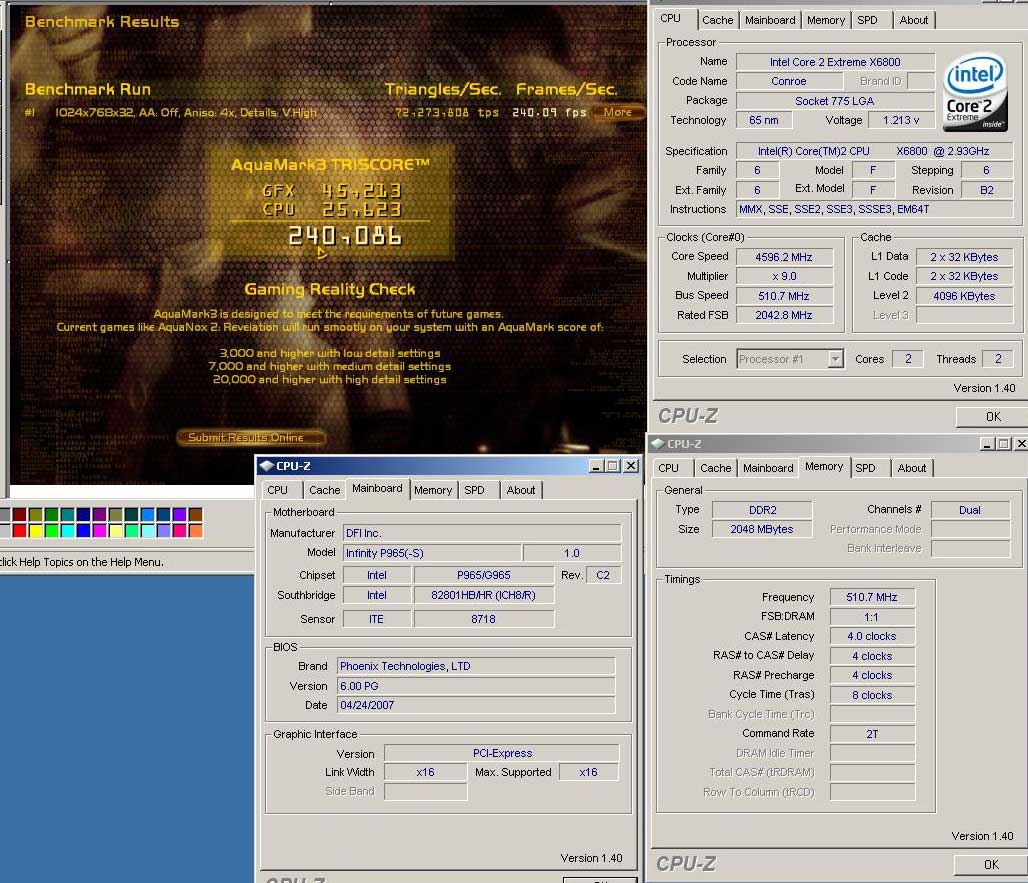Click the Level 2 cache value '4096 KBytes'
This screenshot has height=883, width=1028.
click(x=964, y=296)
